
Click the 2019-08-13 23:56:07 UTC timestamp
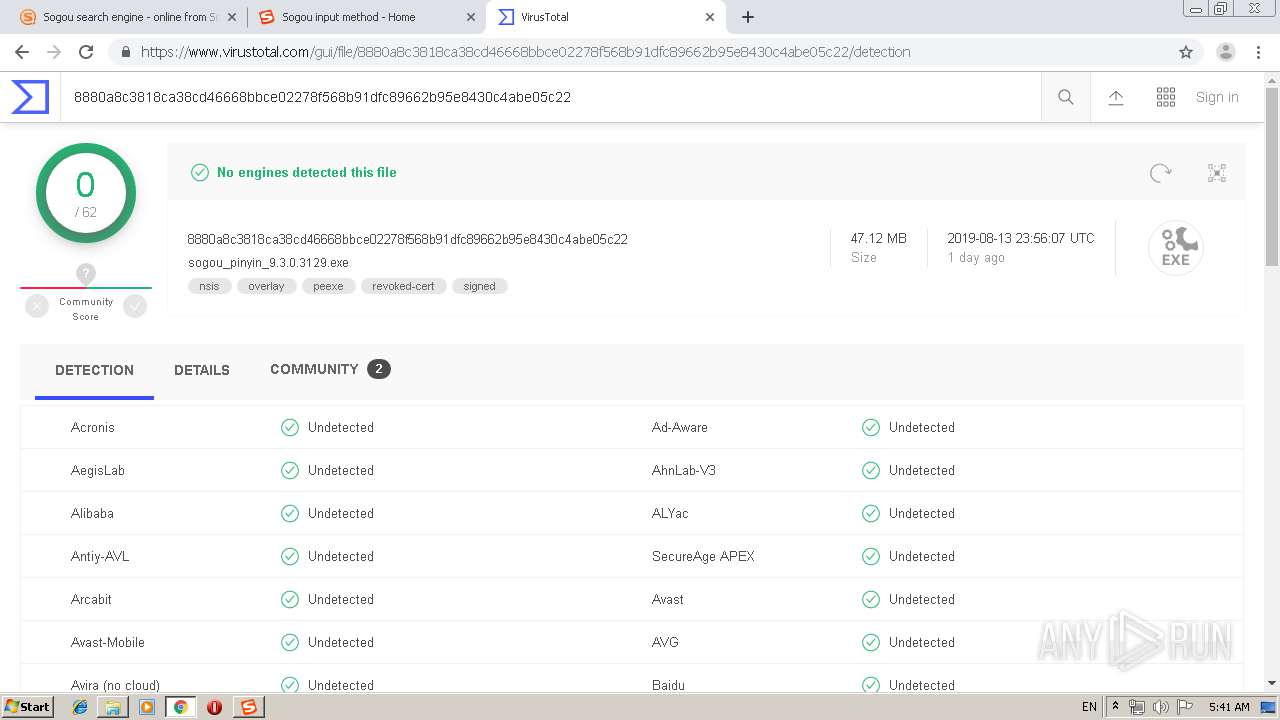[1021, 238]
